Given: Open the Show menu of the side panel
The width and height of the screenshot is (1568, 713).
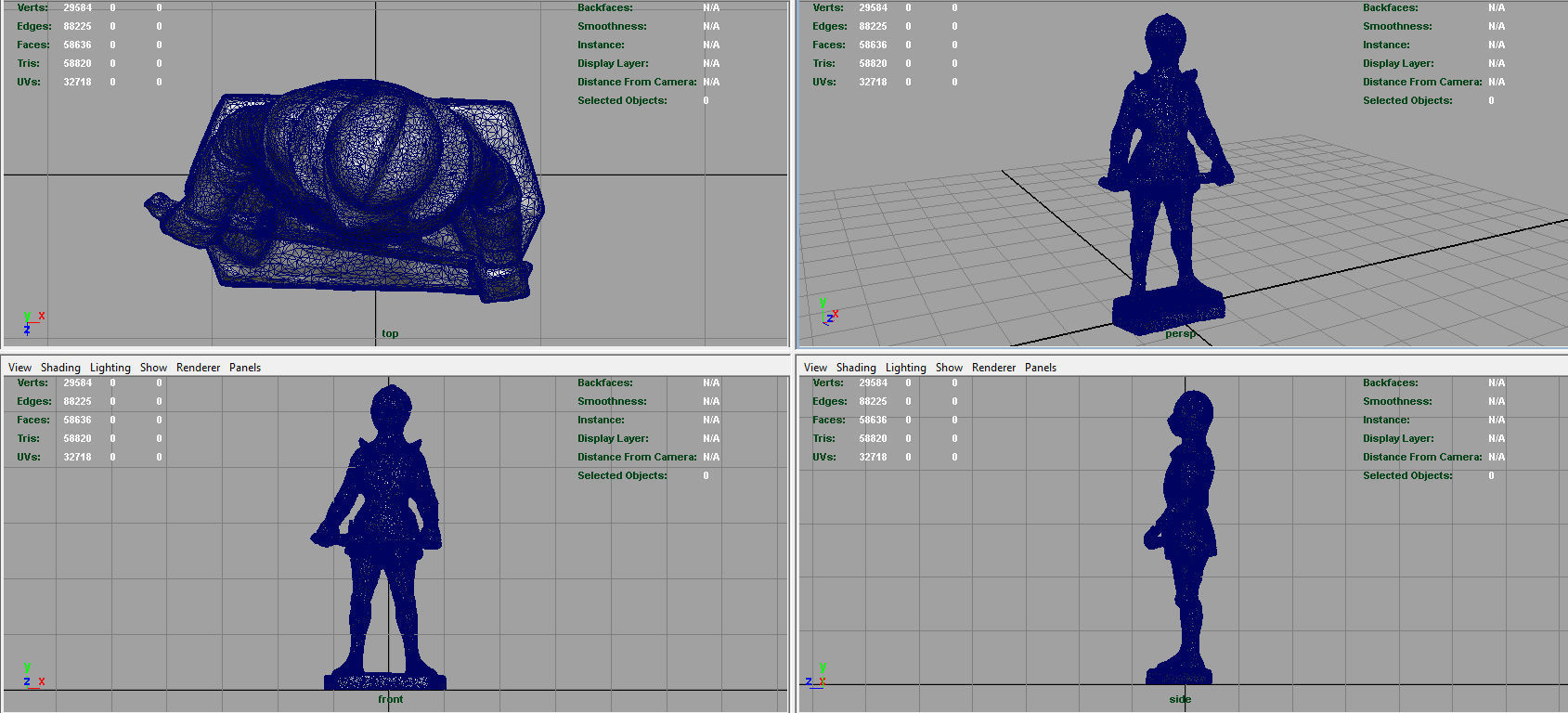Looking at the screenshot, I should [x=949, y=368].
